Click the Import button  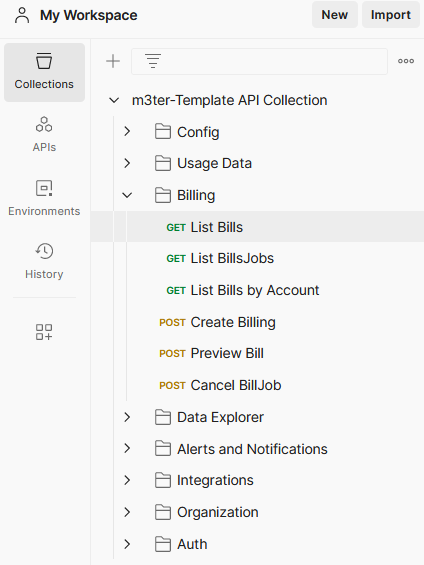coord(391,15)
